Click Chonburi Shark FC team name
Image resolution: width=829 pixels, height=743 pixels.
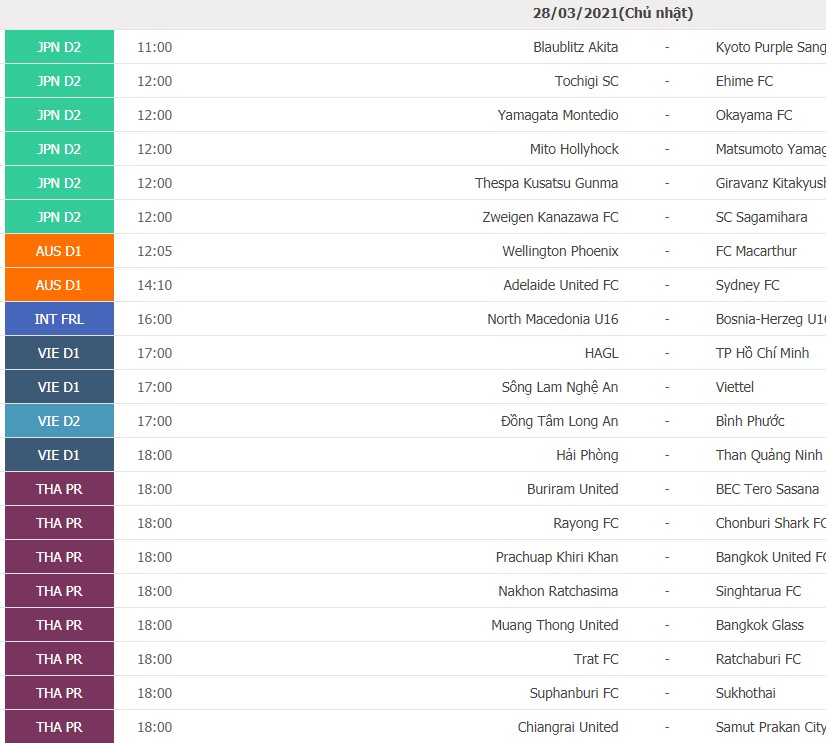770,523
